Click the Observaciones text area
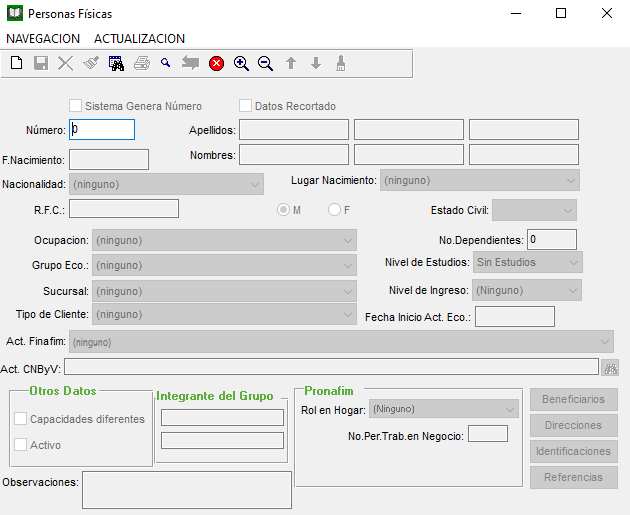 click(x=187, y=490)
